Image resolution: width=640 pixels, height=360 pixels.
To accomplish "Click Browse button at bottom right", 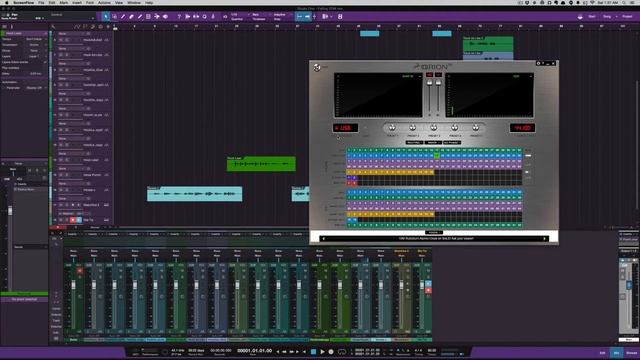I will coord(631,353).
